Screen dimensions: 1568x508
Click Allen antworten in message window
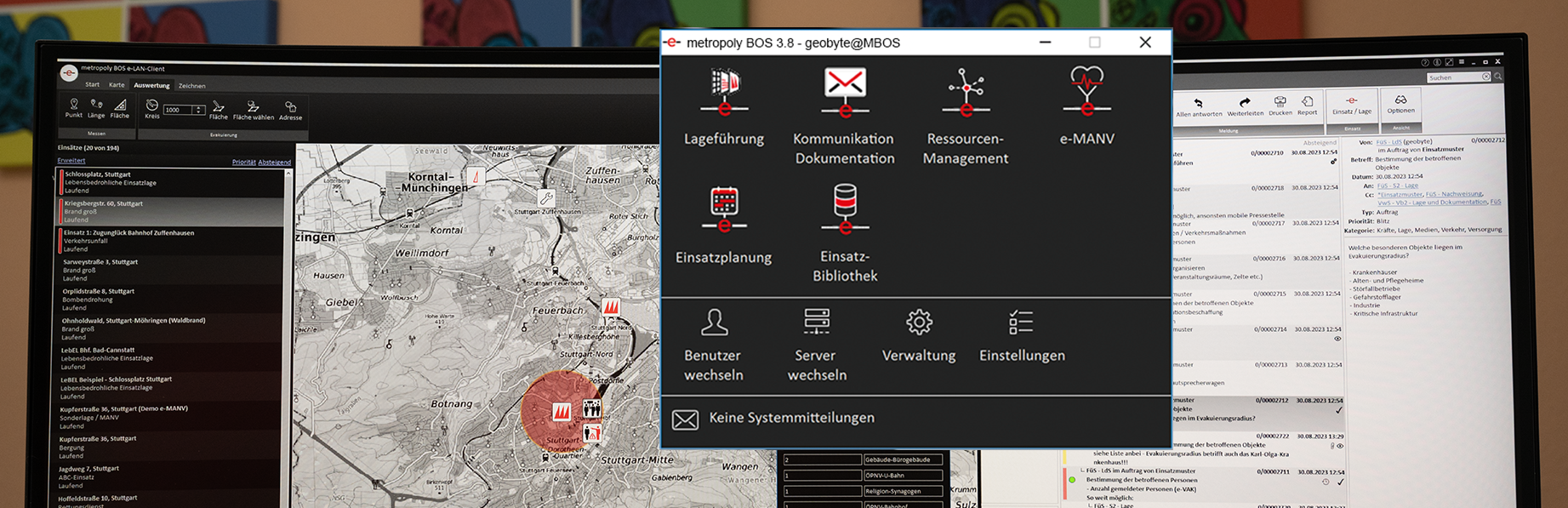(1198, 107)
